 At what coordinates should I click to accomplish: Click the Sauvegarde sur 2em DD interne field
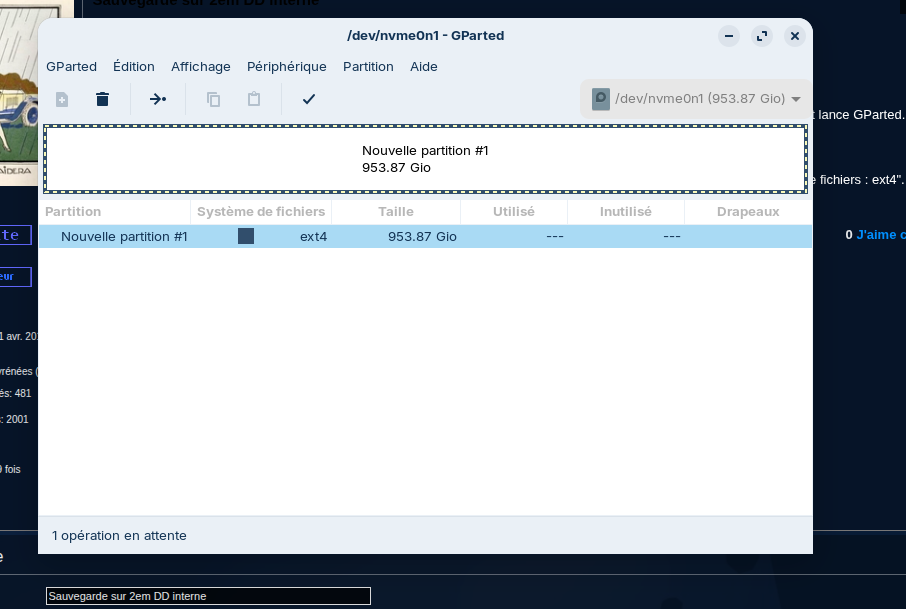click(x=208, y=596)
